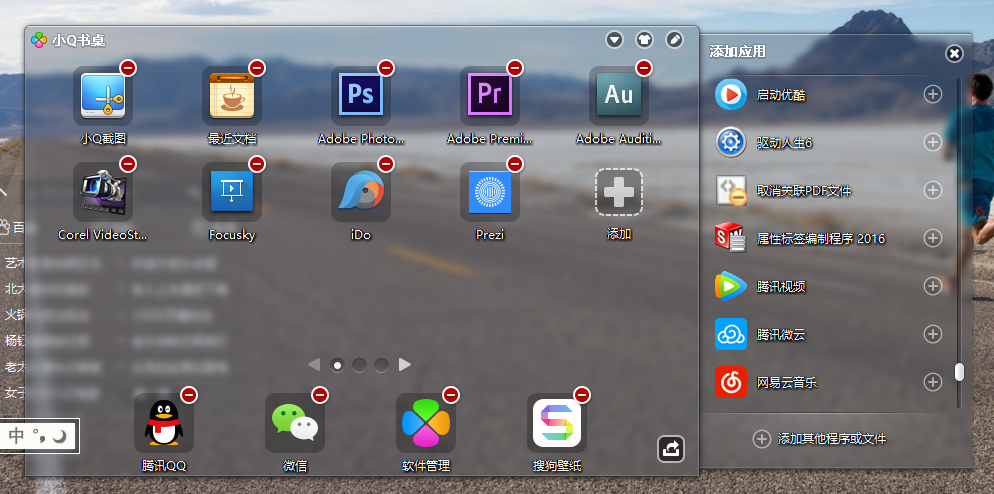This screenshot has height=494, width=994.
Task: Remove 搜狗壁纸 via red minus badge
Action: pyautogui.click(x=582, y=395)
